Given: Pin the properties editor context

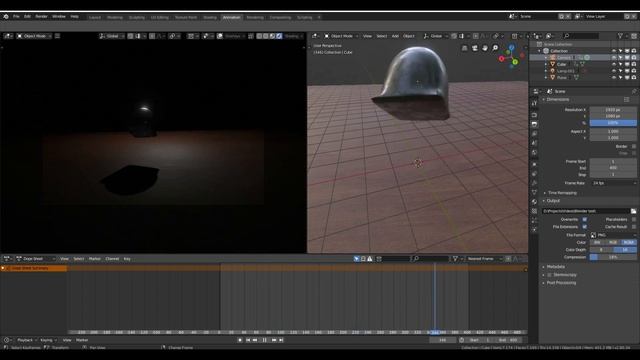Looking at the screenshot, I should coord(633,91).
